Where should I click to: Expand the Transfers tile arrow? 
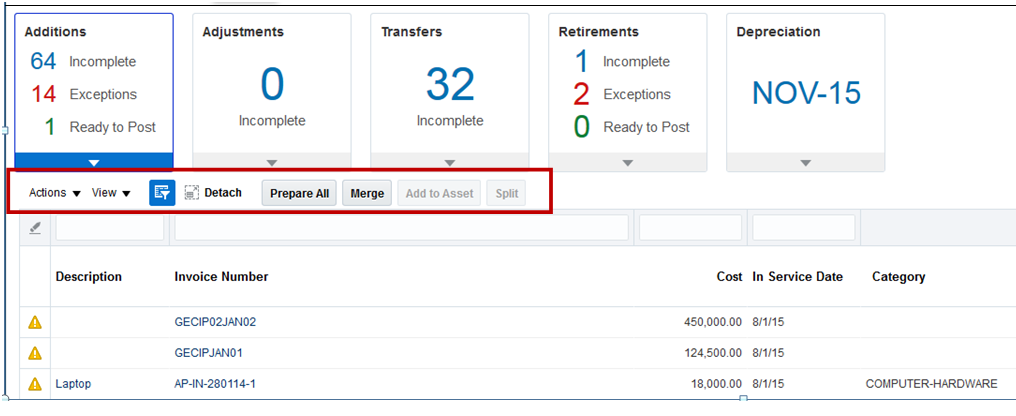coord(449,162)
